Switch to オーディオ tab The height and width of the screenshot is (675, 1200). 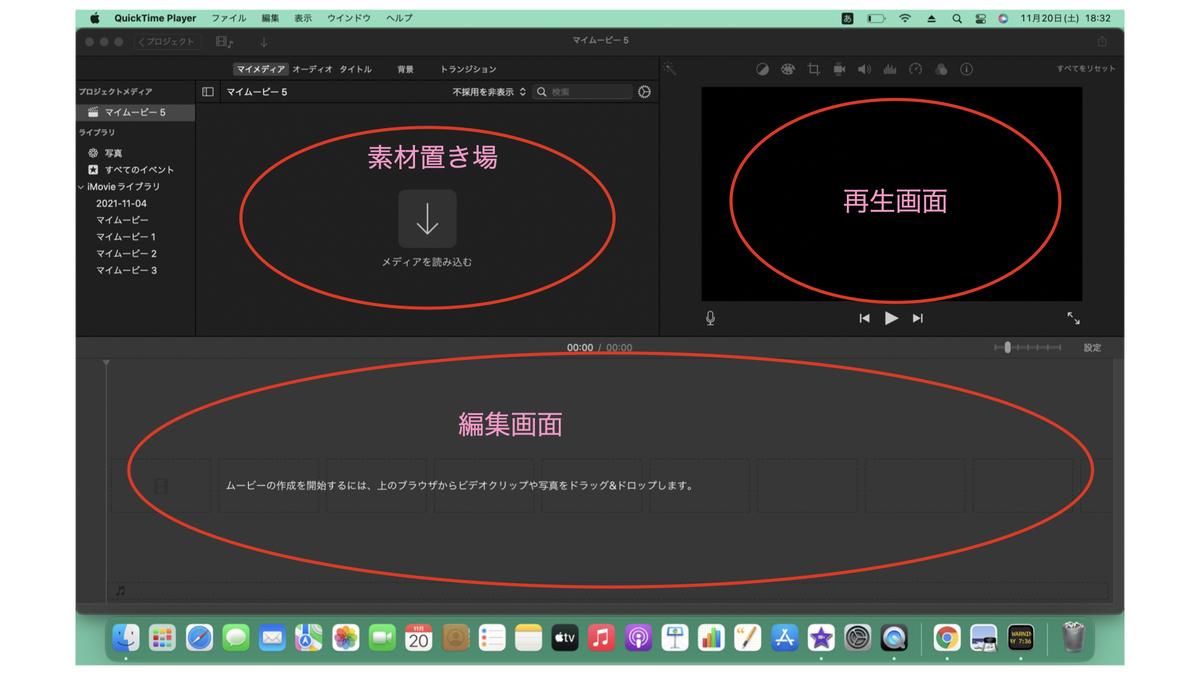[312, 69]
